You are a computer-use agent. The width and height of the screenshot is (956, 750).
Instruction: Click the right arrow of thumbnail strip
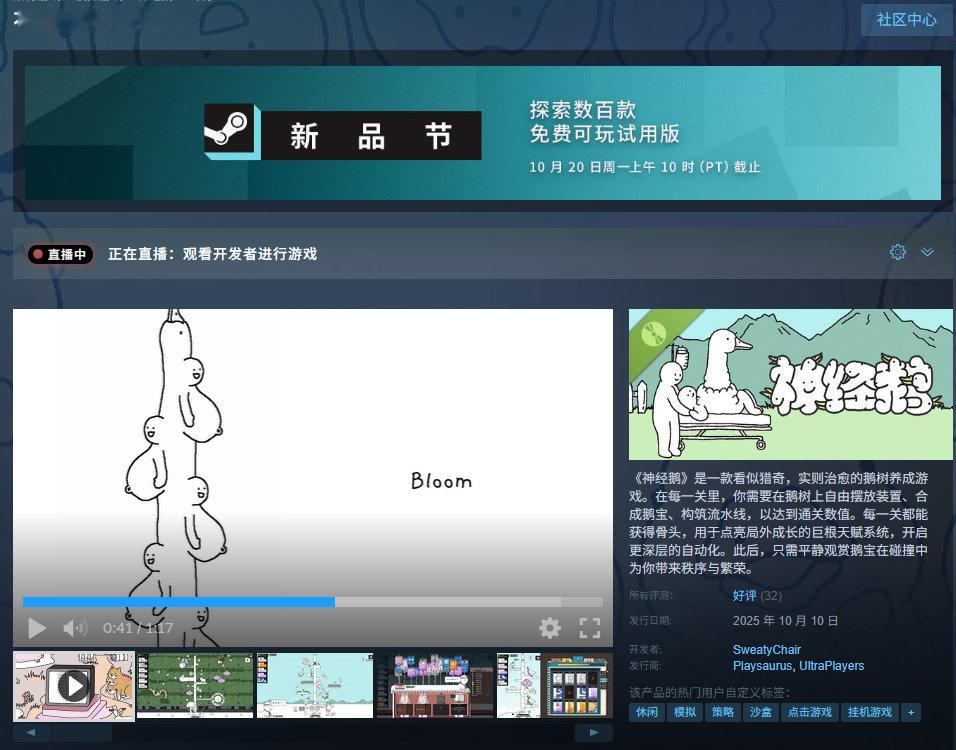pos(594,732)
